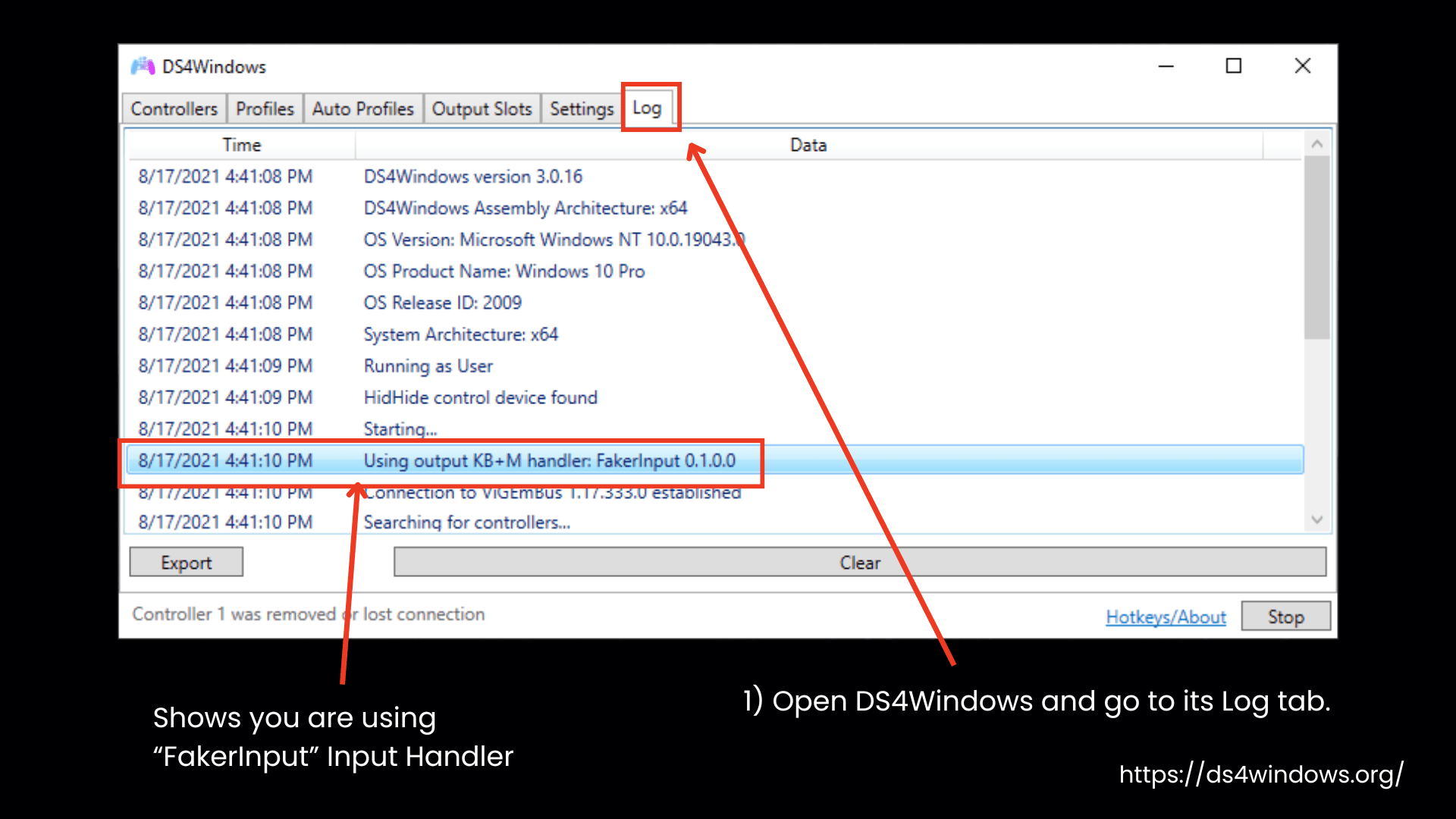Screen dimensions: 1456x819
Task: Click the Export button
Action: (187, 563)
